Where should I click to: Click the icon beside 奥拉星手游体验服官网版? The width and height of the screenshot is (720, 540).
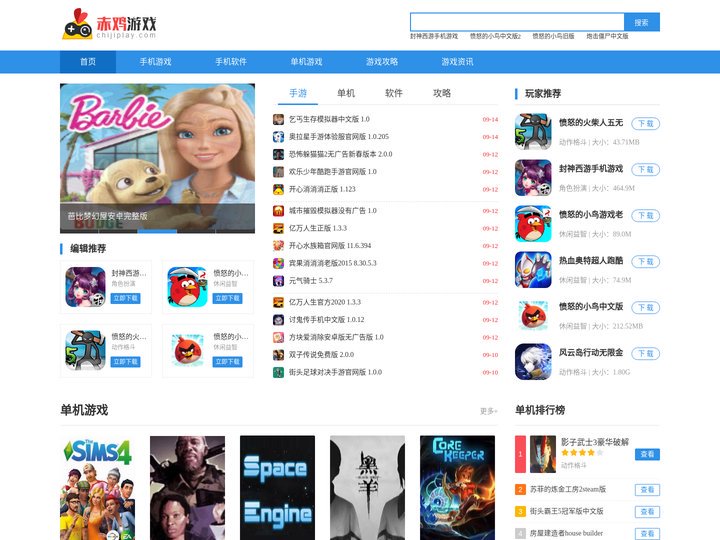[x=278, y=137]
